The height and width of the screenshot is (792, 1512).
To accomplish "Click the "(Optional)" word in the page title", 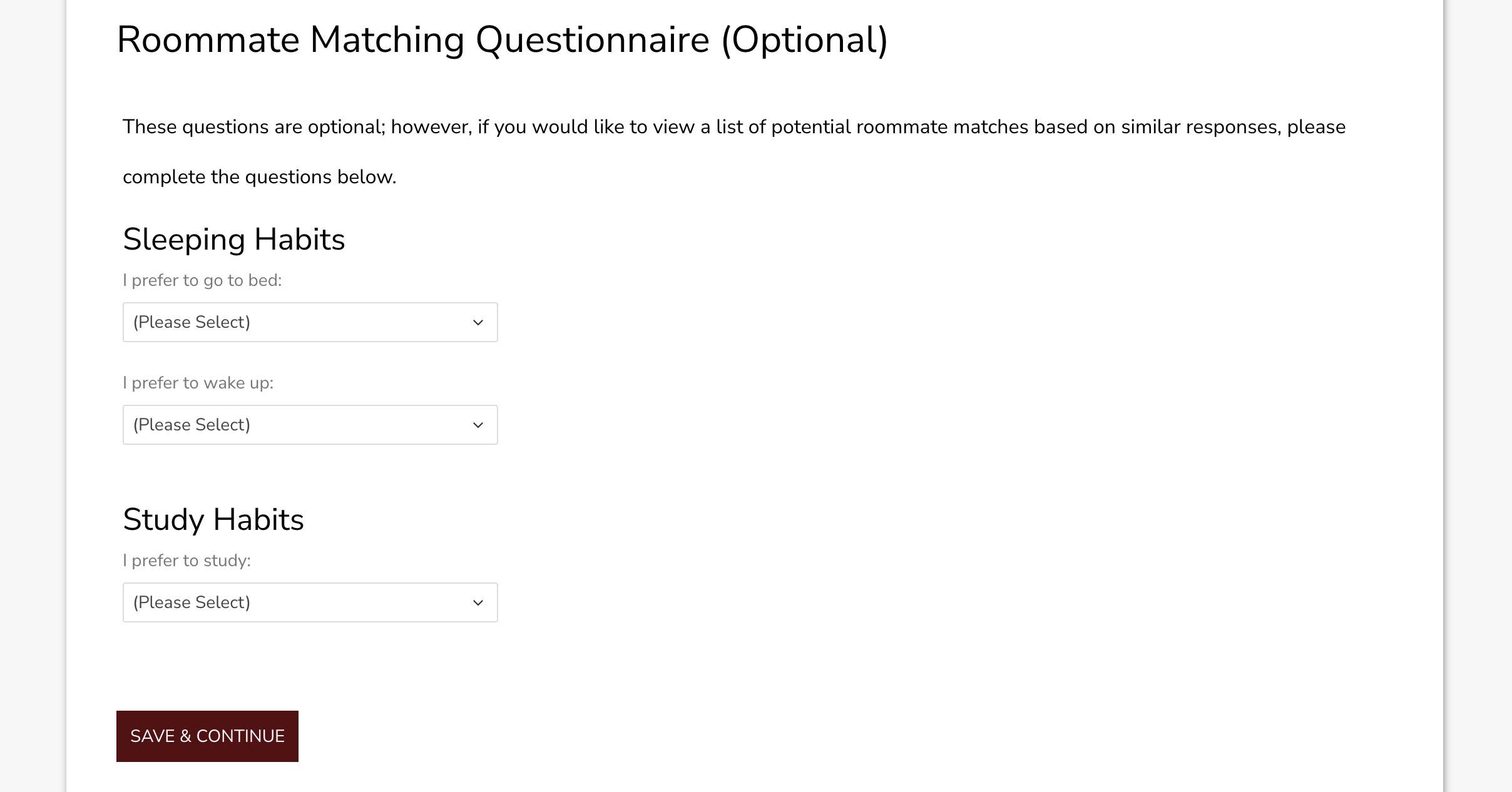I will tap(804, 40).
